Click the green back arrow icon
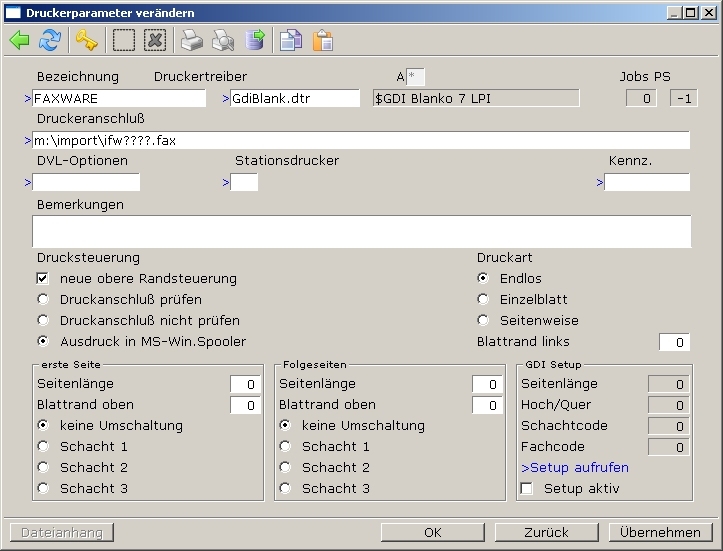 (19, 40)
